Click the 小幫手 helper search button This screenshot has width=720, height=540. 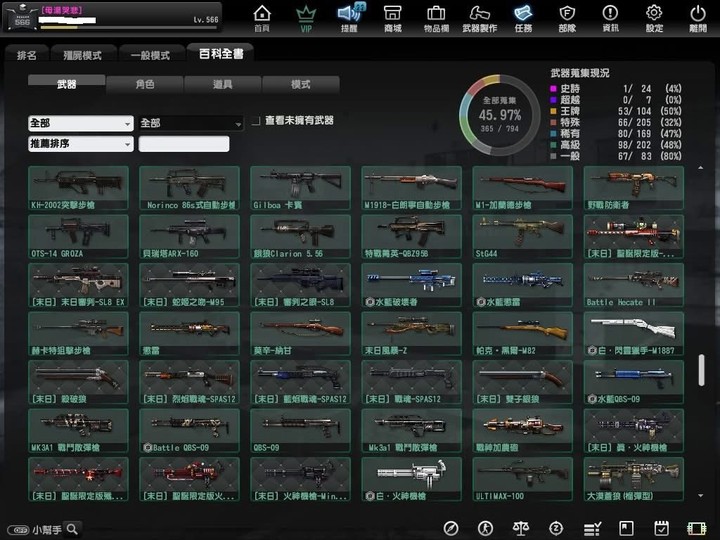click(x=45, y=529)
